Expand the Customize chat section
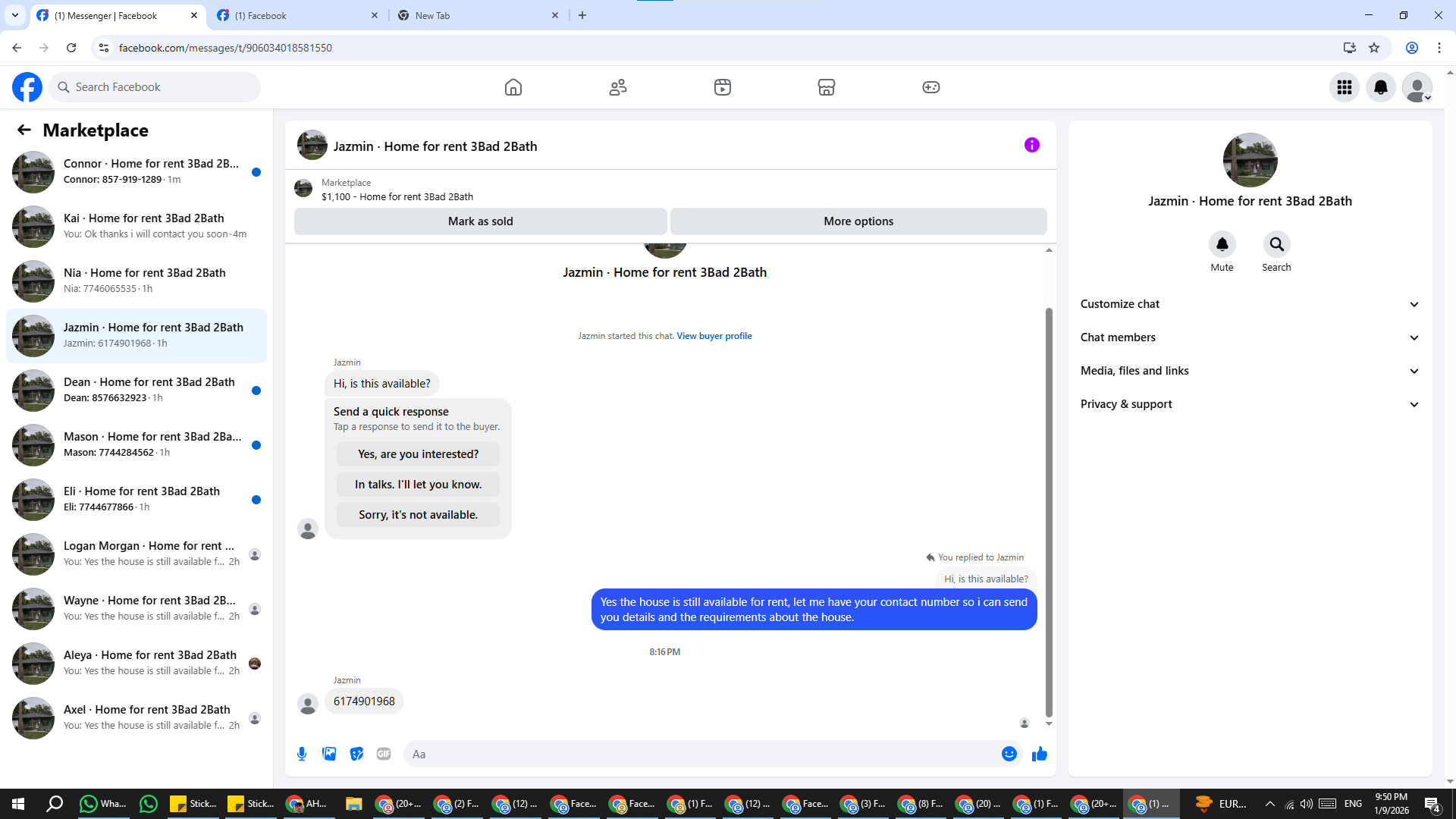Image resolution: width=1456 pixels, height=819 pixels. click(x=1250, y=304)
